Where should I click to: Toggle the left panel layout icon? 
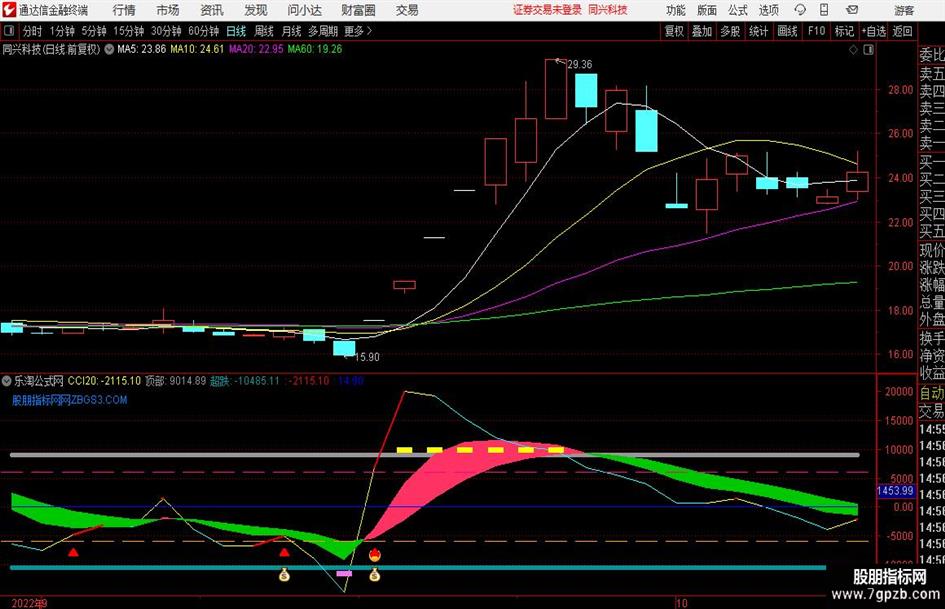click(8, 31)
